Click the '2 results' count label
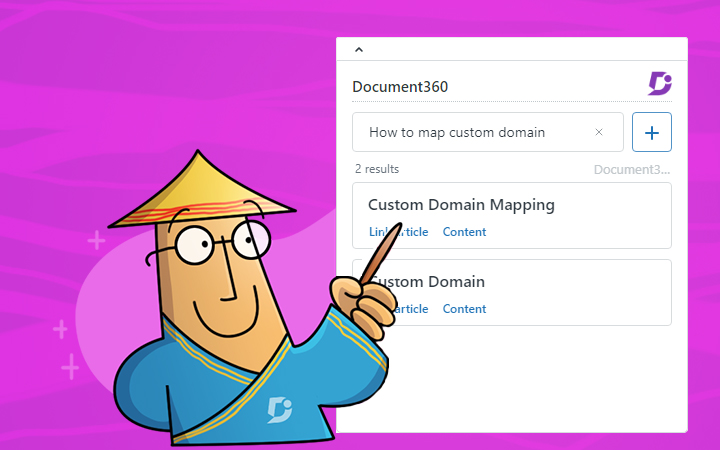Screen dimensions: 720x450 (377, 169)
